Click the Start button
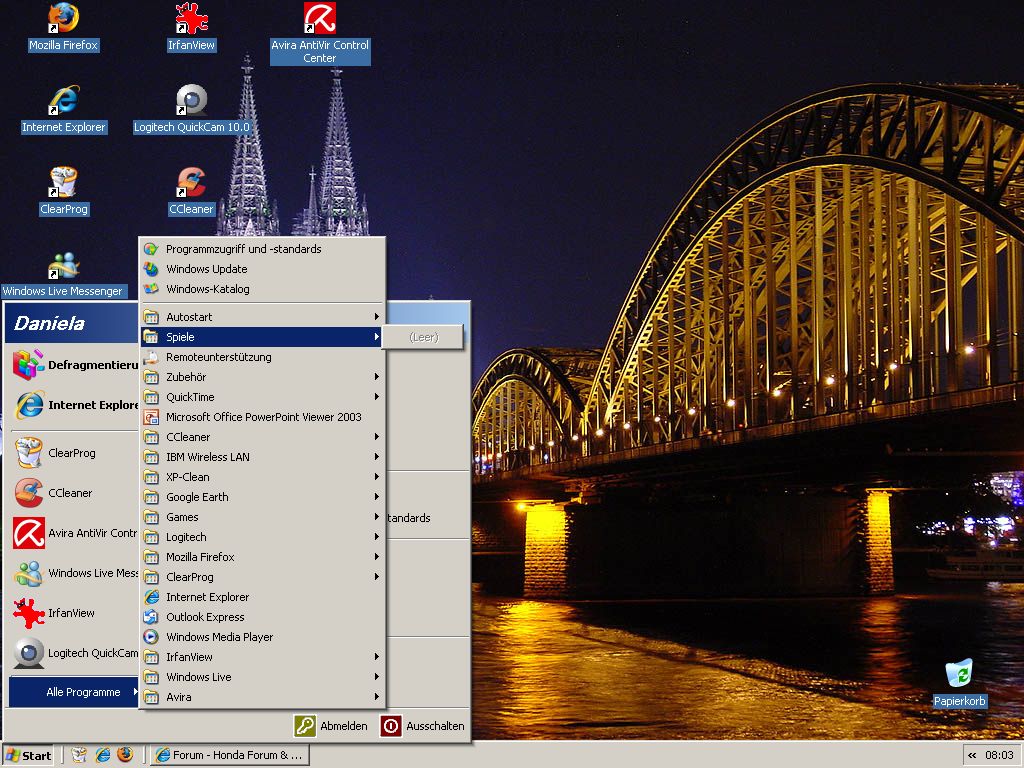 tap(28, 755)
